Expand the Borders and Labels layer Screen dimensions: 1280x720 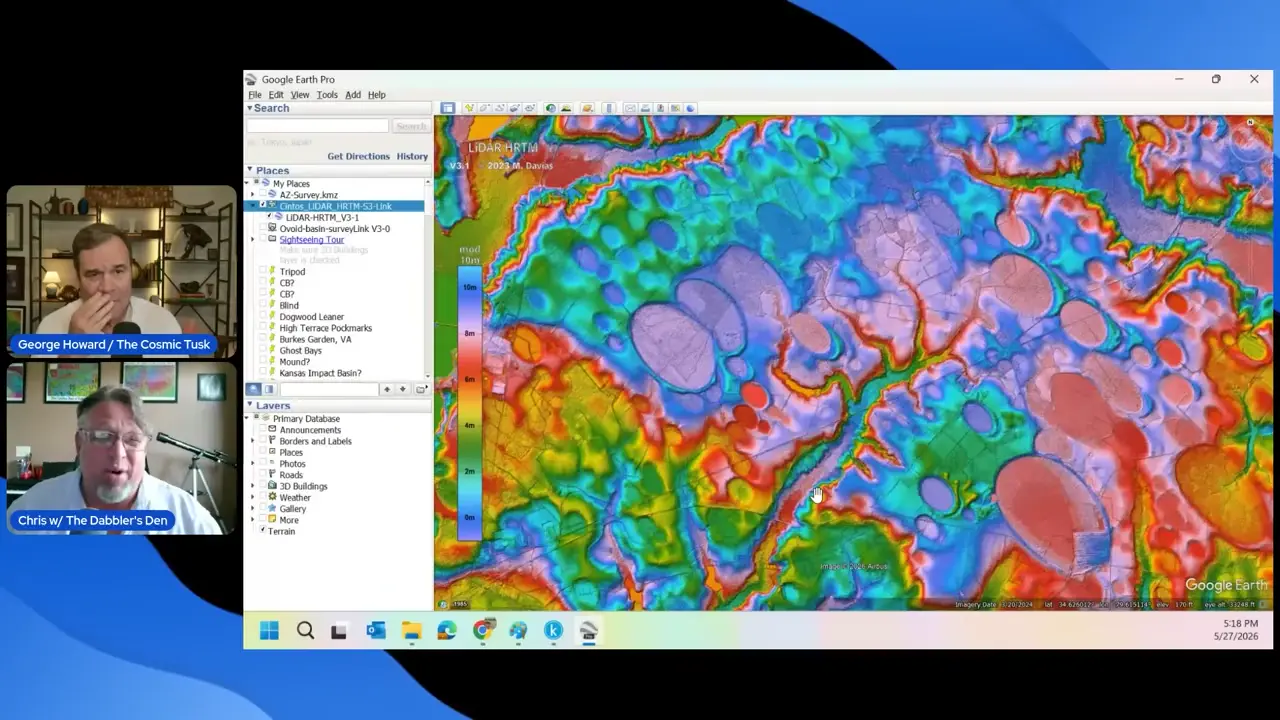pos(252,441)
